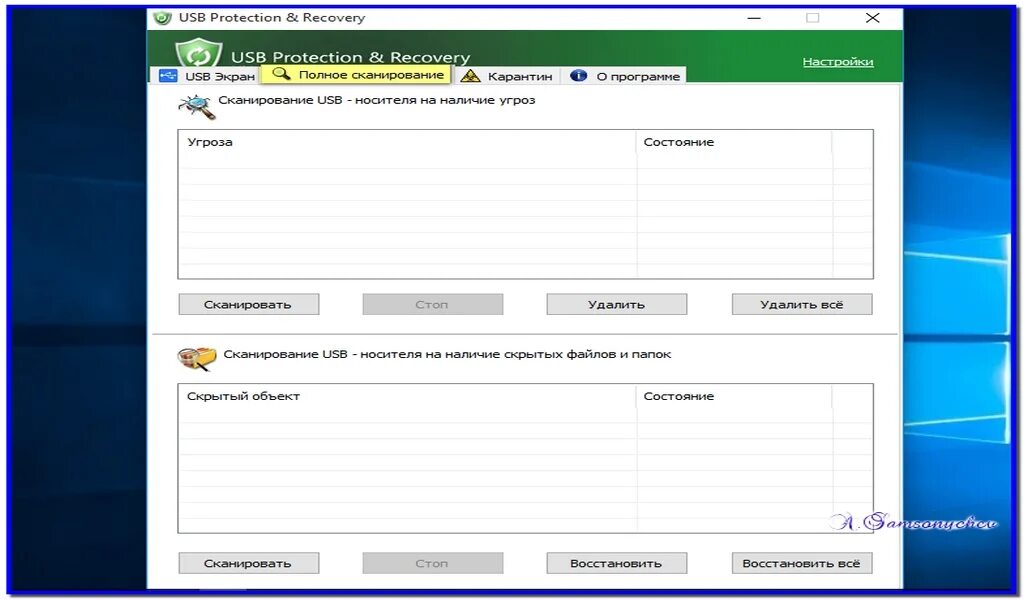Open the О программе tab
The width and height of the screenshot is (1024, 600).
(x=625, y=76)
